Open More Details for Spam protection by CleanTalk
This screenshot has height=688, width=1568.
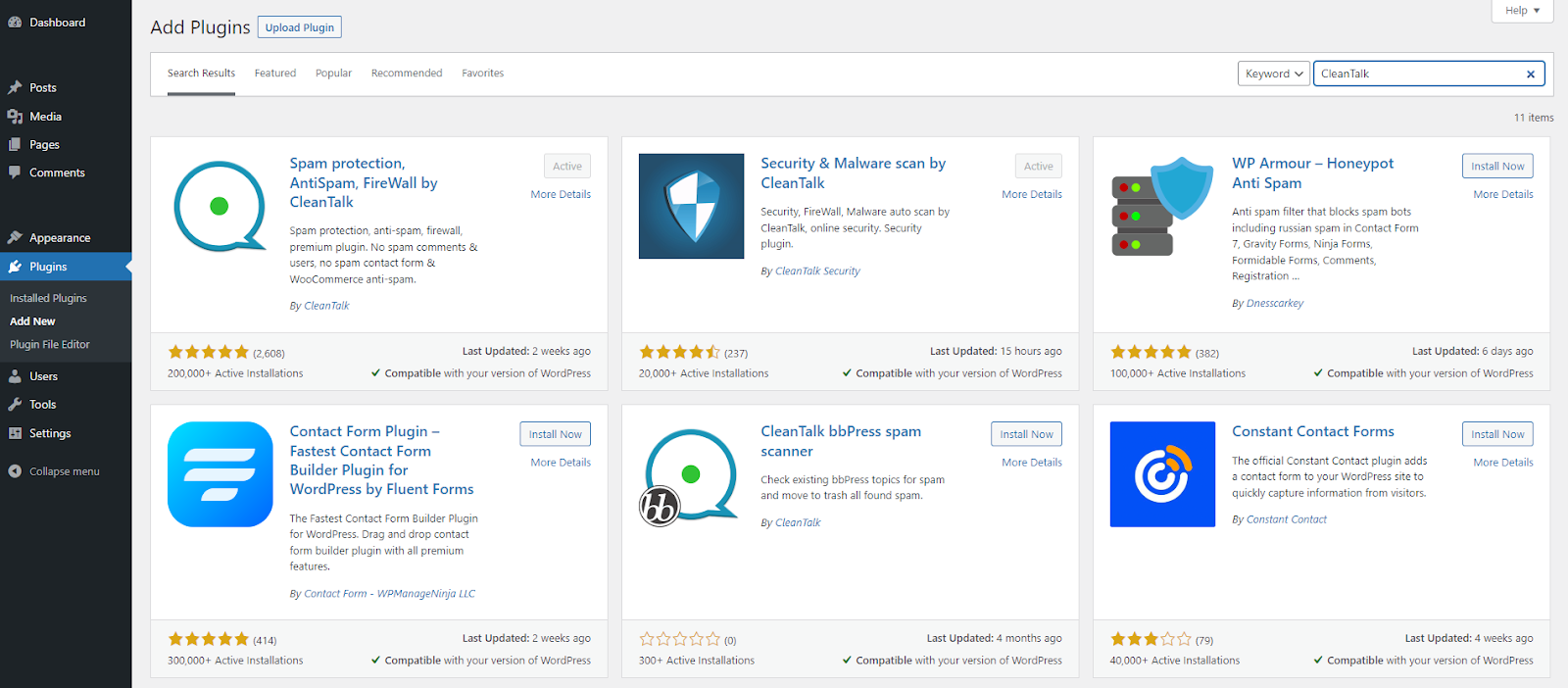(561, 194)
